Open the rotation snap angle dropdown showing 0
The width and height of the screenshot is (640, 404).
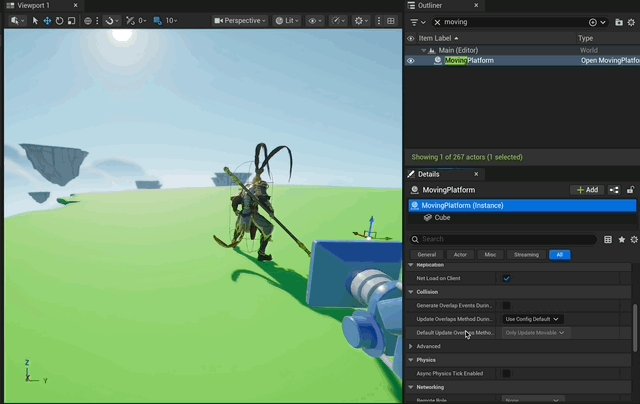[x=142, y=21]
